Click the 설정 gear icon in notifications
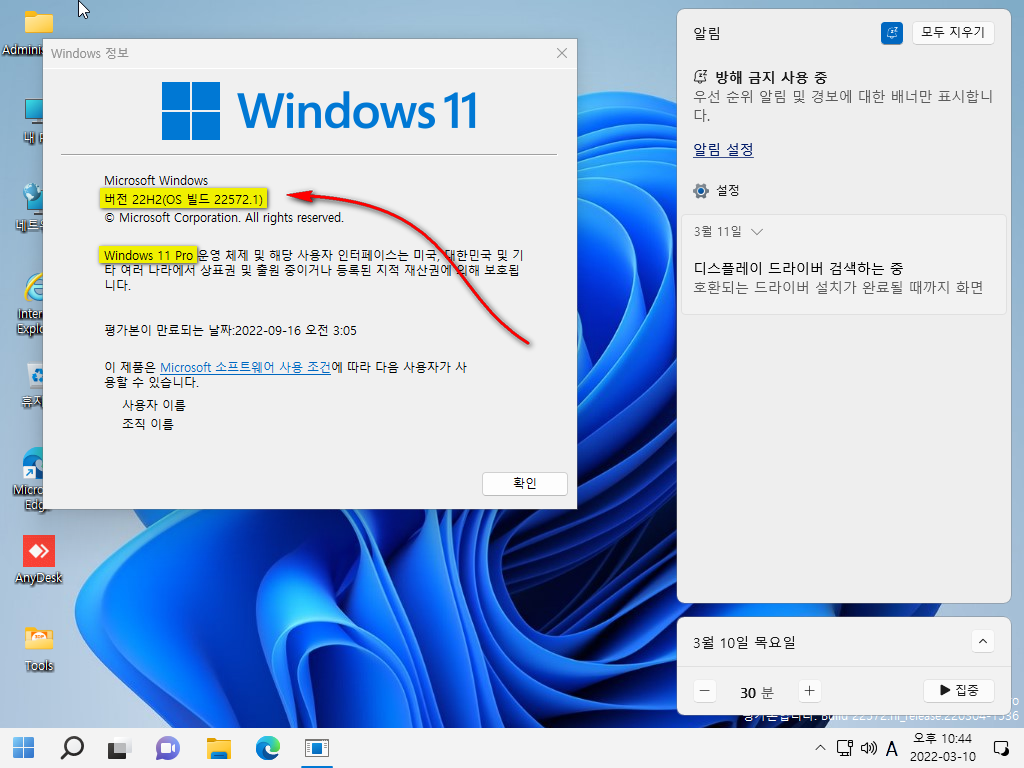This screenshot has height=768, width=1024. click(701, 191)
